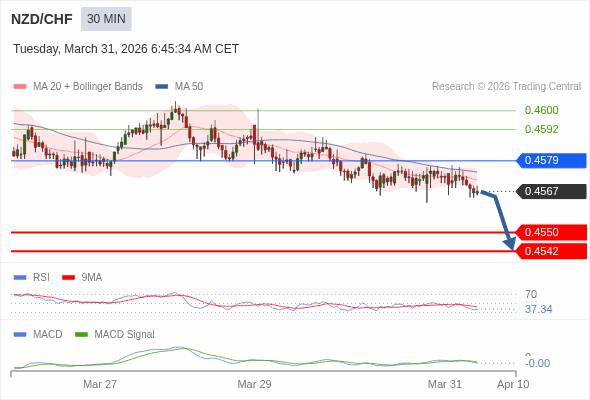The image size is (590, 400).
Task: Click the MACD legend label
Action: pyautogui.click(x=48, y=335)
